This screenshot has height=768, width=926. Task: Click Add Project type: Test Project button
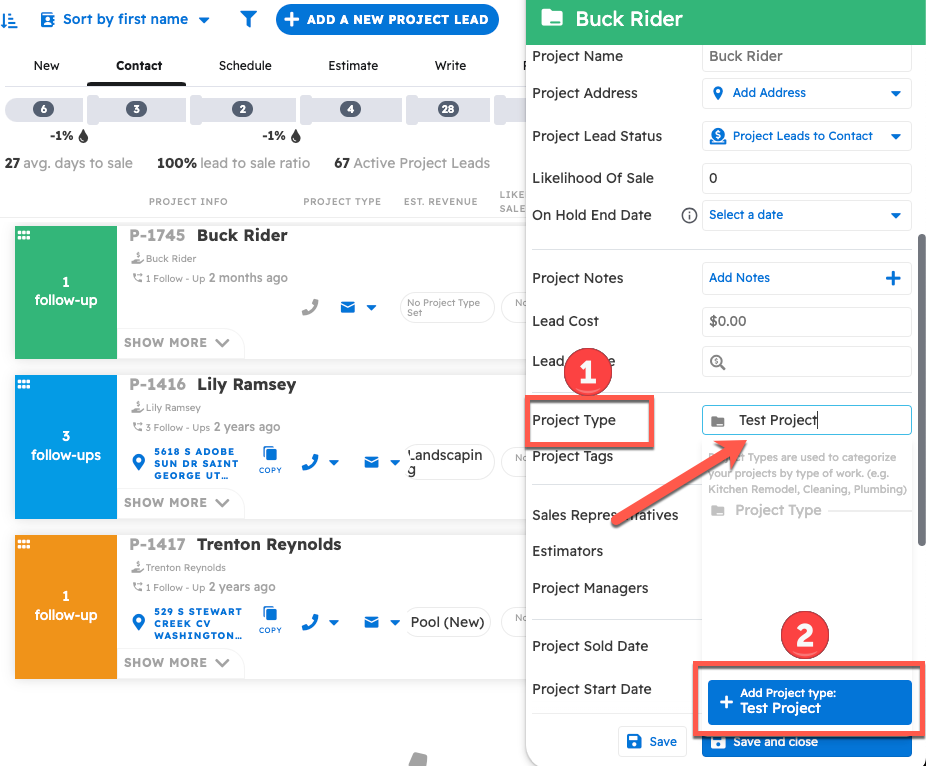[x=809, y=701]
